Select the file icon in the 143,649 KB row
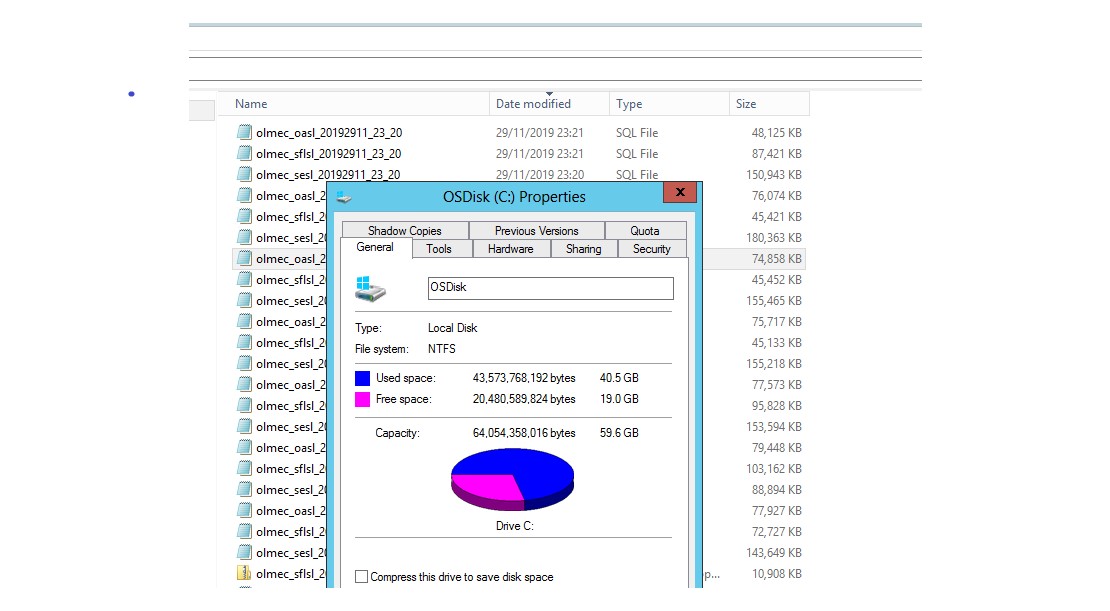 click(244, 552)
